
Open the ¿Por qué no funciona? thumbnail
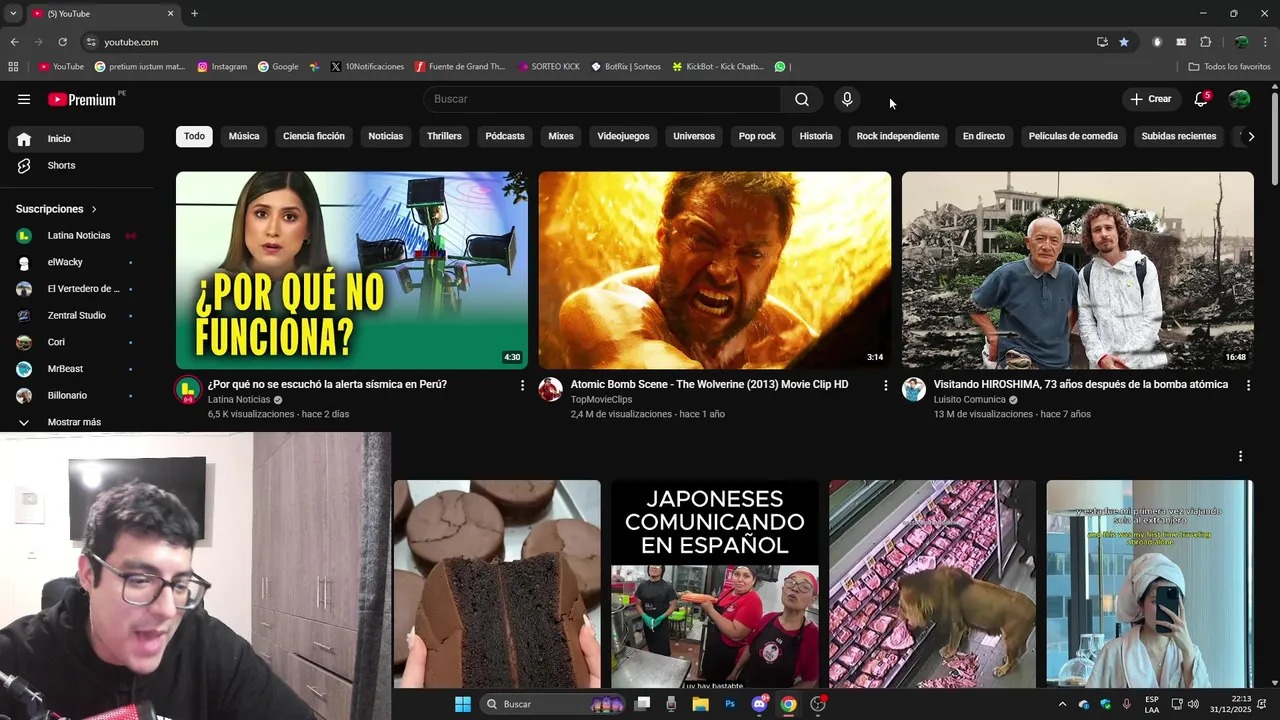[352, 270]
